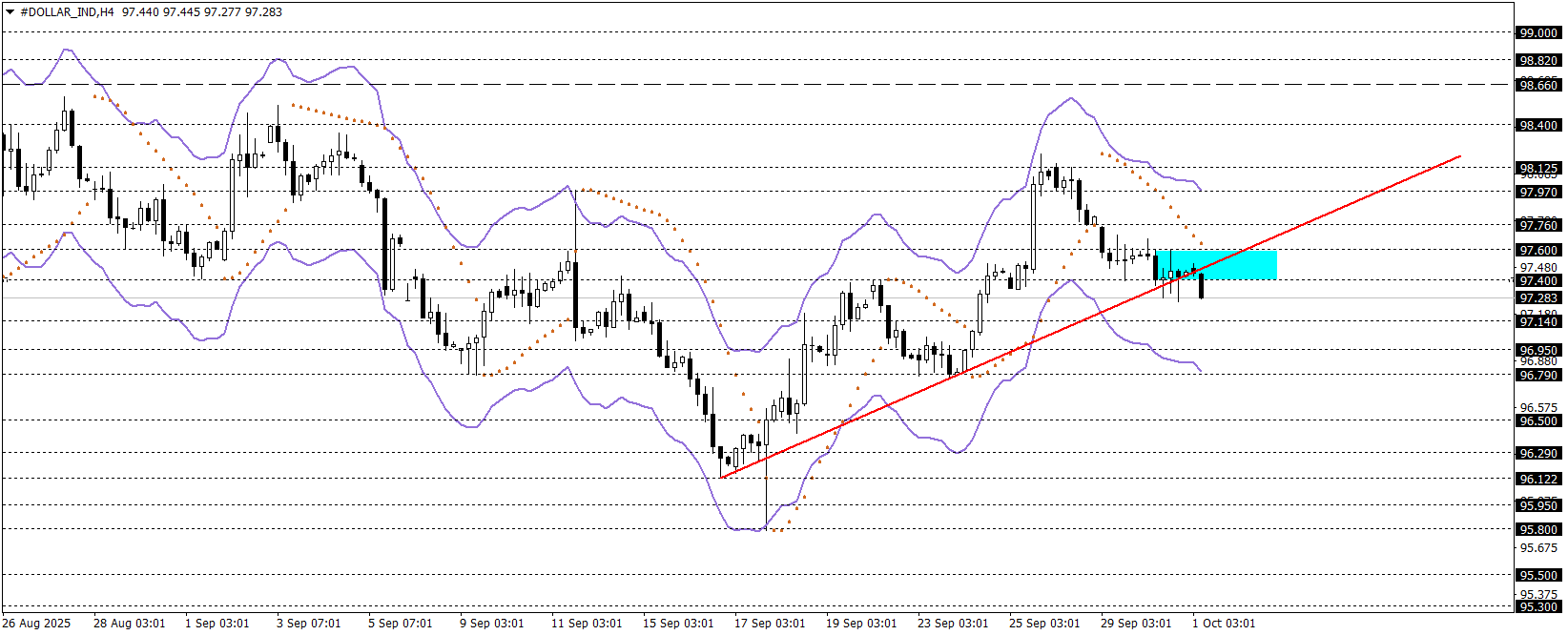The height and width of the screenshot is (635, 1568).
Task: Click the 26 Aug 2025 date label
Action: coord(36,624)
